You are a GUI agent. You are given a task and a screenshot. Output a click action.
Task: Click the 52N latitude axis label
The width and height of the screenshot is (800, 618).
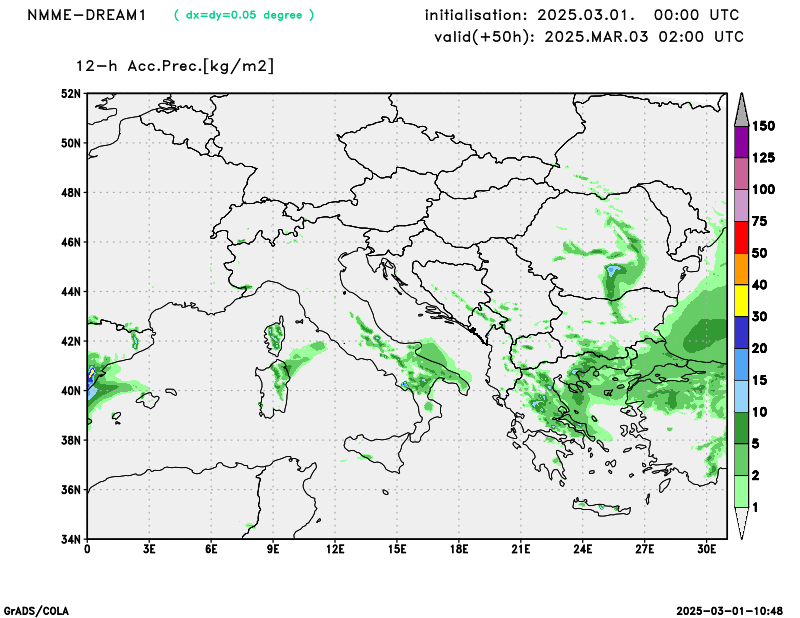tap(71, 93)
